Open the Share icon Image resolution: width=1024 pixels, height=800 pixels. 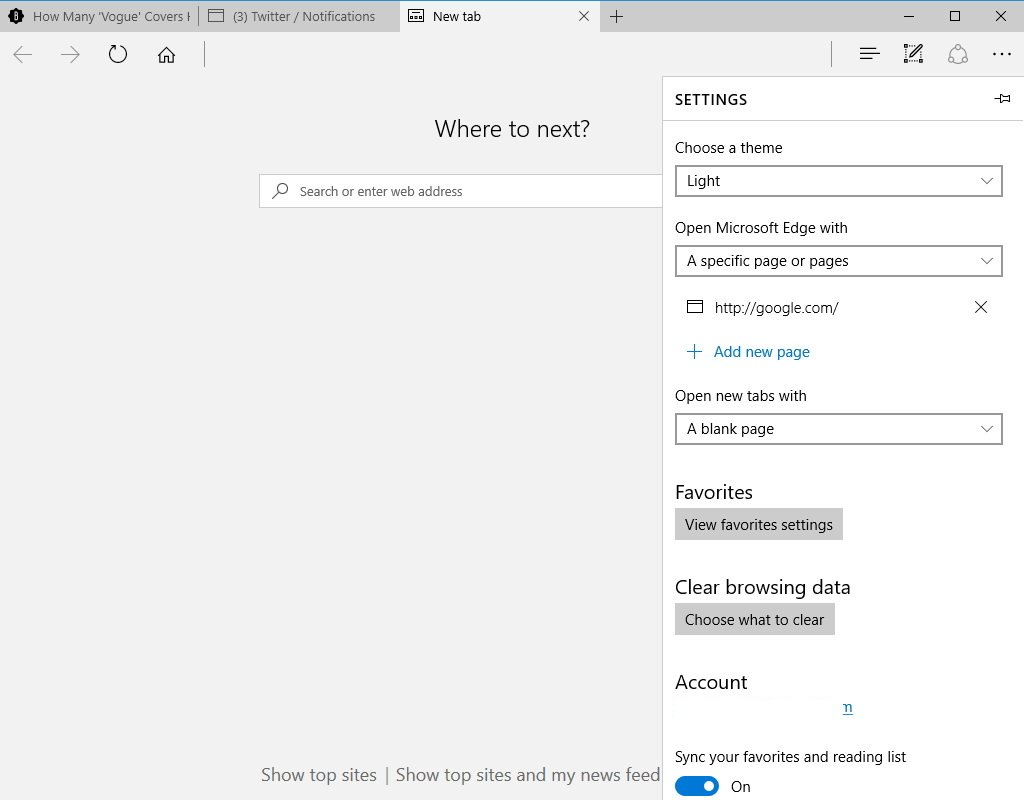click(958, 54)
